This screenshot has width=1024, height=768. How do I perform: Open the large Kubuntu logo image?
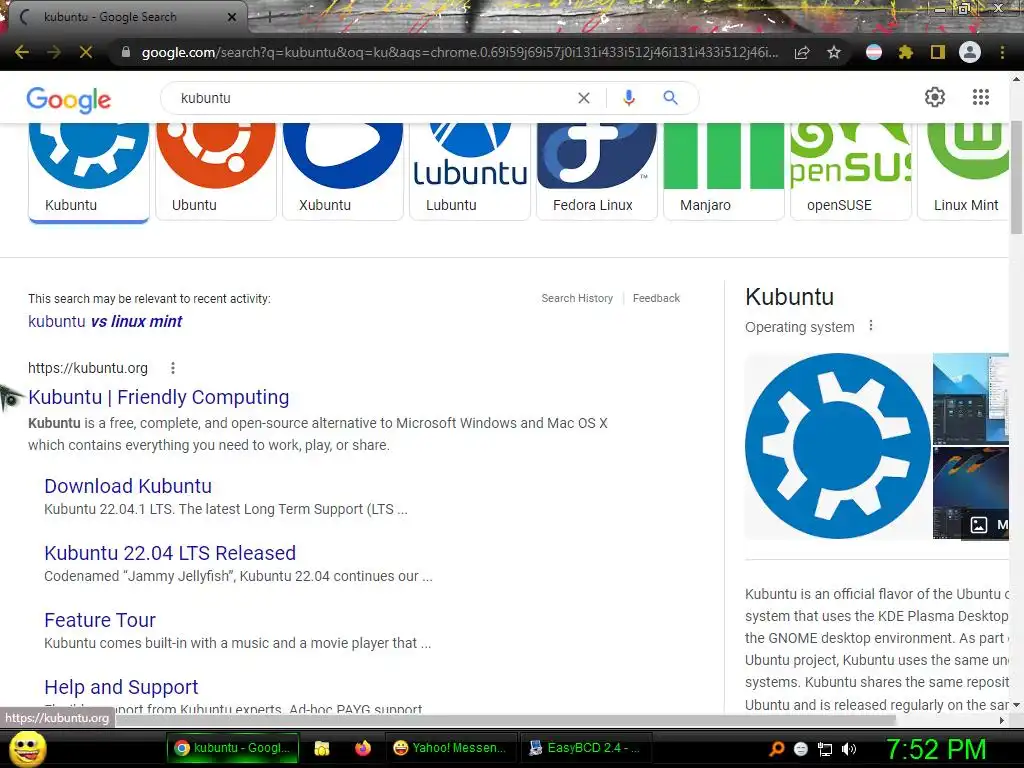tap(838, 446)
